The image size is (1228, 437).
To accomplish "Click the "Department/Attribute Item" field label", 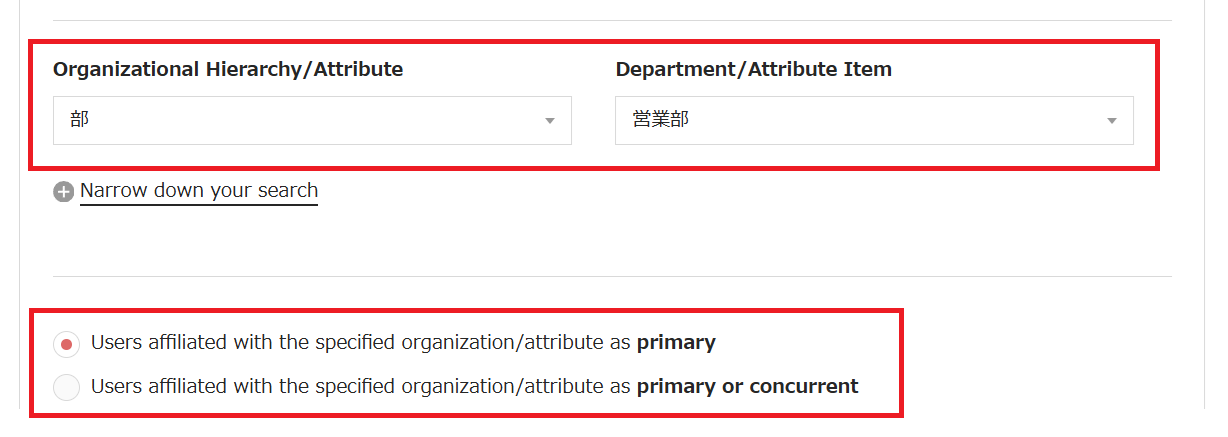I will click(754, 69).
